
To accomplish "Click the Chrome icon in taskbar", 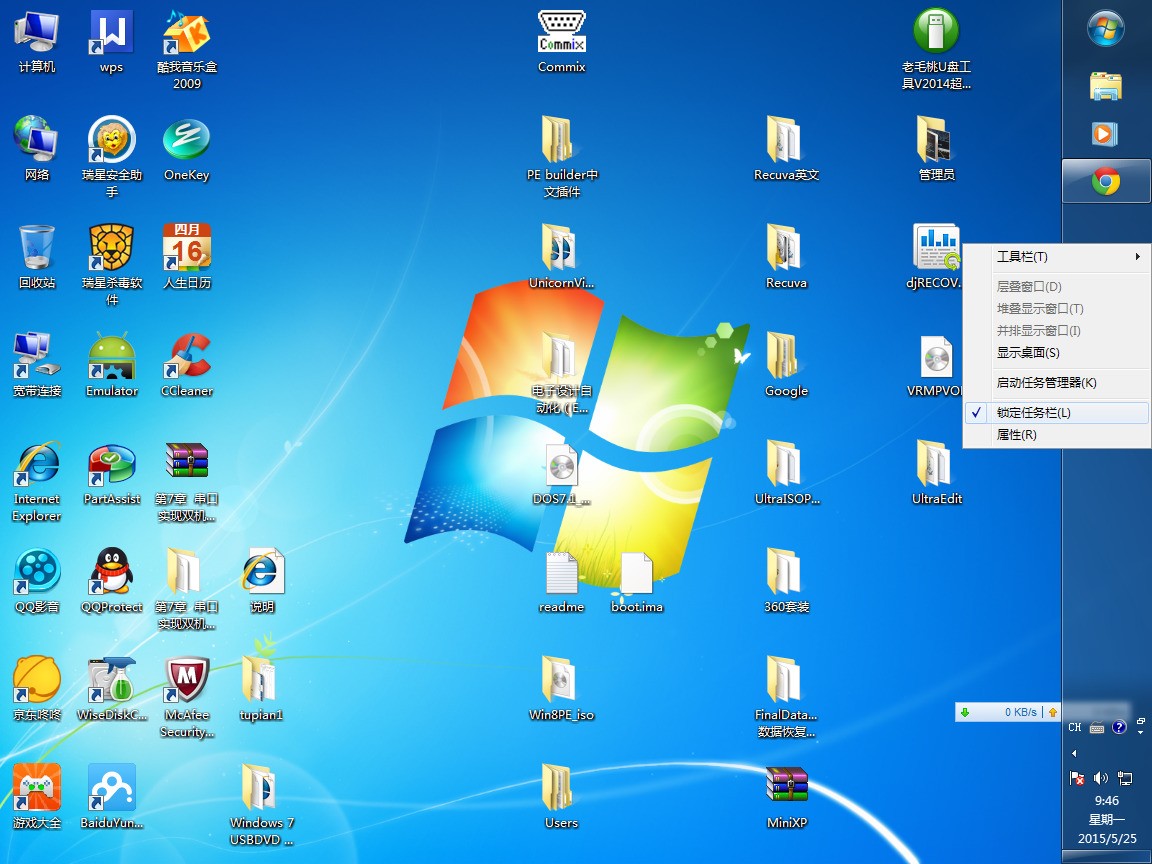I will click(x=1106, y=181).
